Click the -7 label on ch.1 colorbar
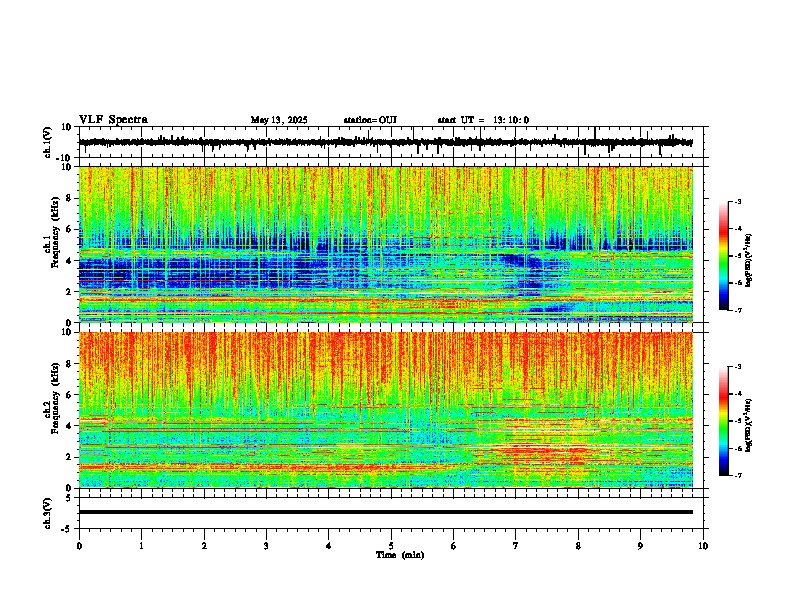The image size is (792, 612). point(737,310)
